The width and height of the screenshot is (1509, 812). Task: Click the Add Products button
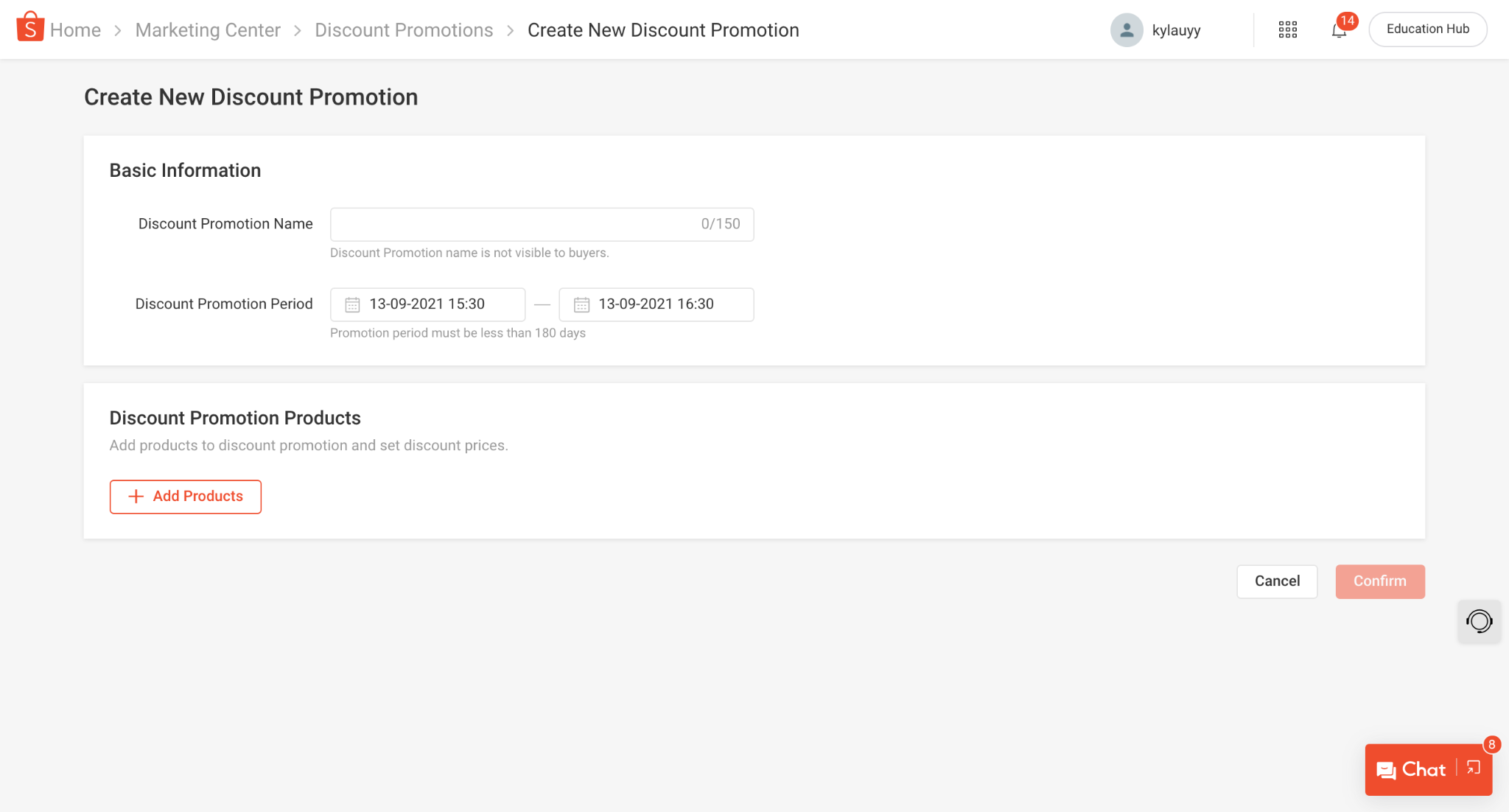pyautogui.click(x=185, y=497)
